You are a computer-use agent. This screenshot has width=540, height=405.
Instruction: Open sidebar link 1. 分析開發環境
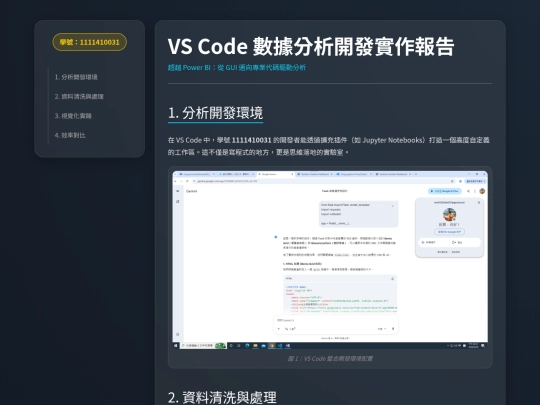click(76, 77)
